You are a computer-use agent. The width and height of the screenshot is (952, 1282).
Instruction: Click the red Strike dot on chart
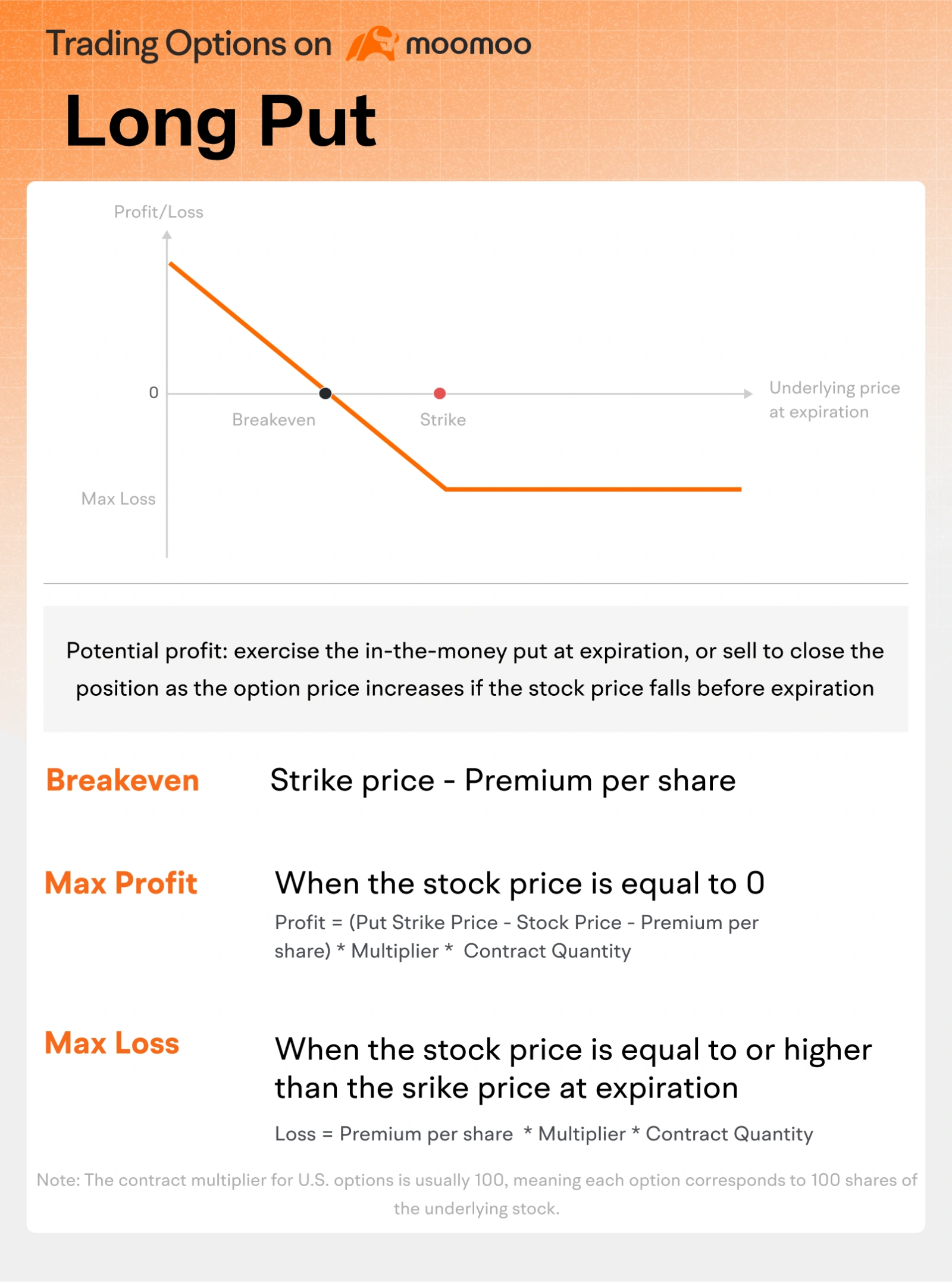tap(440, 393)
